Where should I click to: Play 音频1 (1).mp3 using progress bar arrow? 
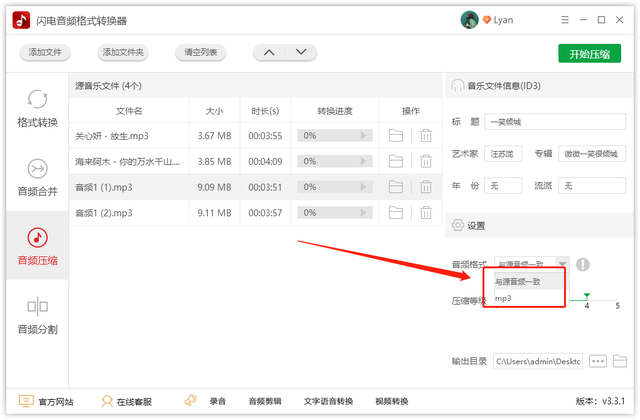point(364,187)
